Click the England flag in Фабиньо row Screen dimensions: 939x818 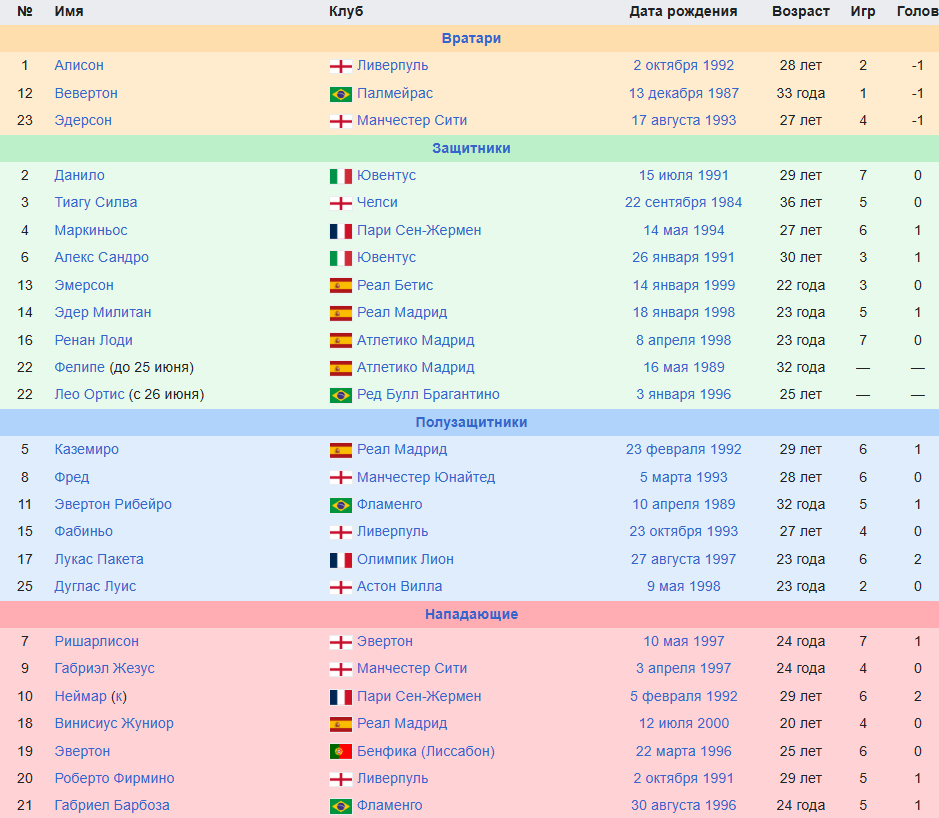(x=341, y=532)
